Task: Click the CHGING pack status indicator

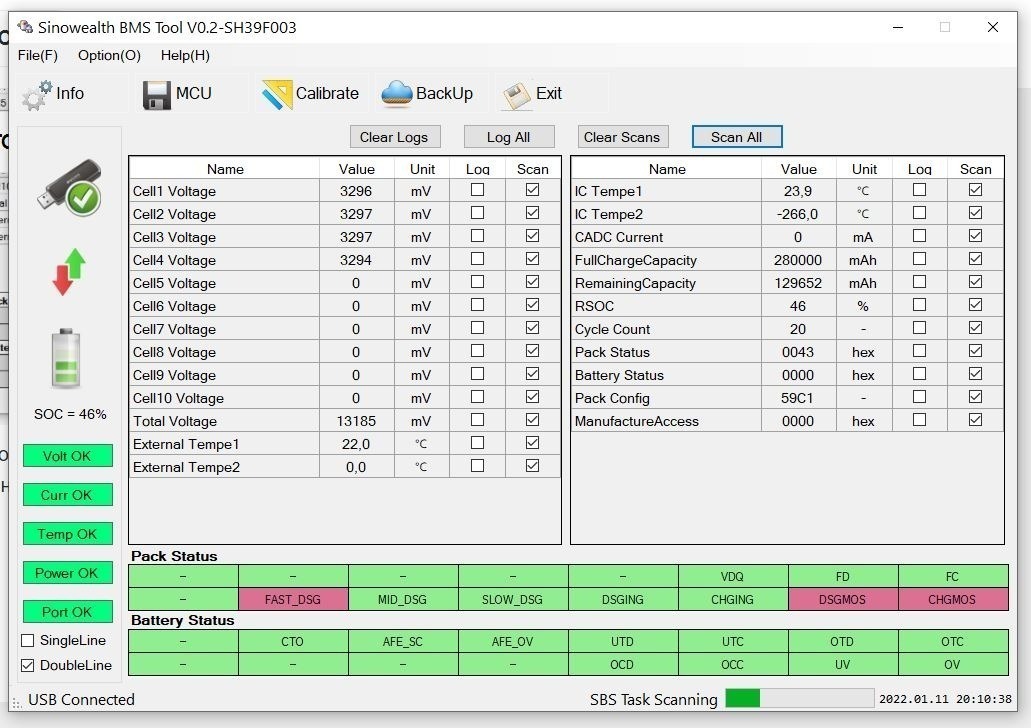Action: (732, 599)
